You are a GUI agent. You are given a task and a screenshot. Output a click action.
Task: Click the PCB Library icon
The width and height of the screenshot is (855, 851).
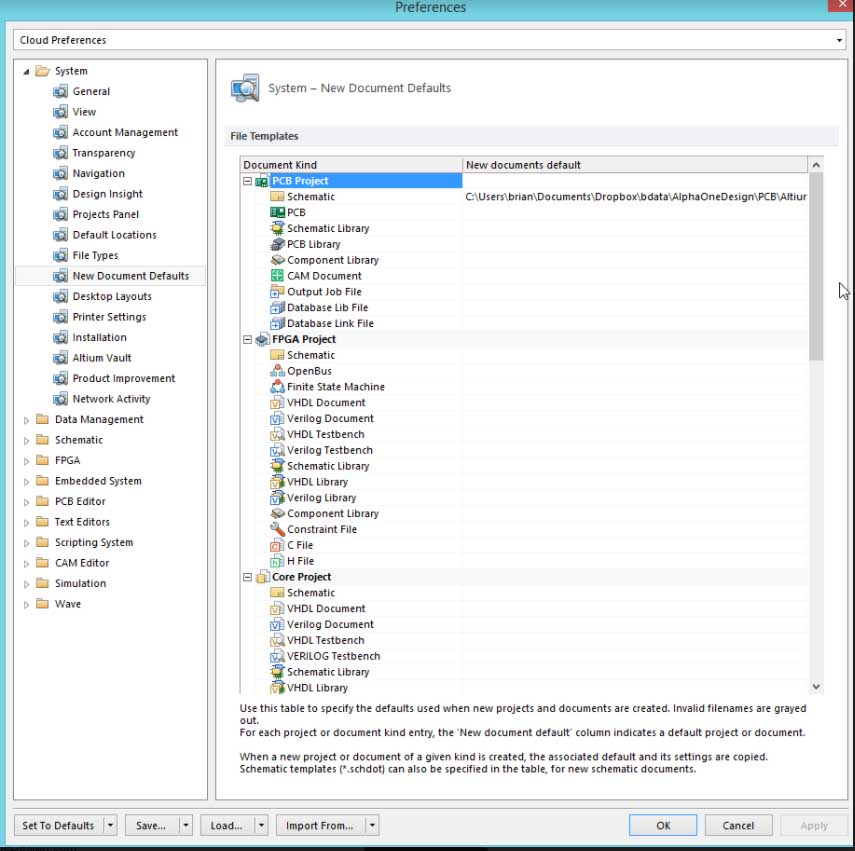click(x=278, y=244)
